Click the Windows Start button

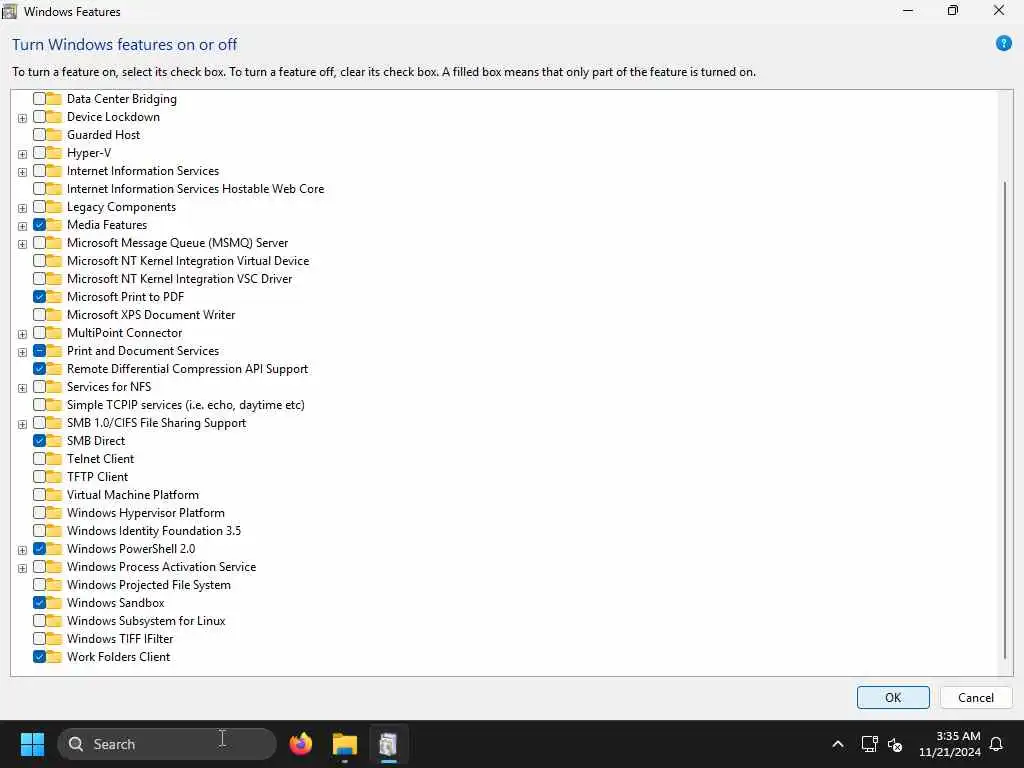click(32, 744)
